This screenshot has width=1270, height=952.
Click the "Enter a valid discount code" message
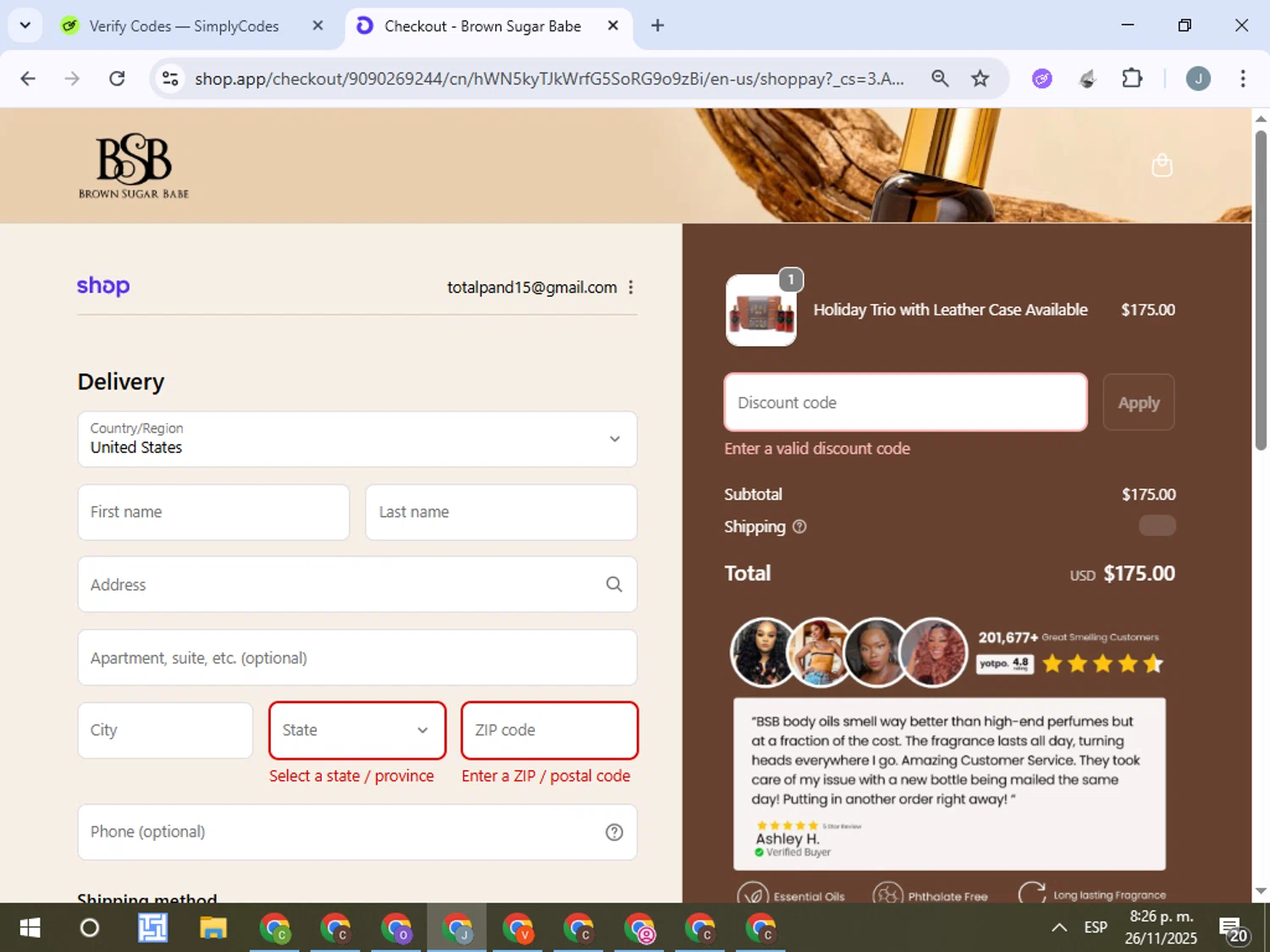point(817,449)
